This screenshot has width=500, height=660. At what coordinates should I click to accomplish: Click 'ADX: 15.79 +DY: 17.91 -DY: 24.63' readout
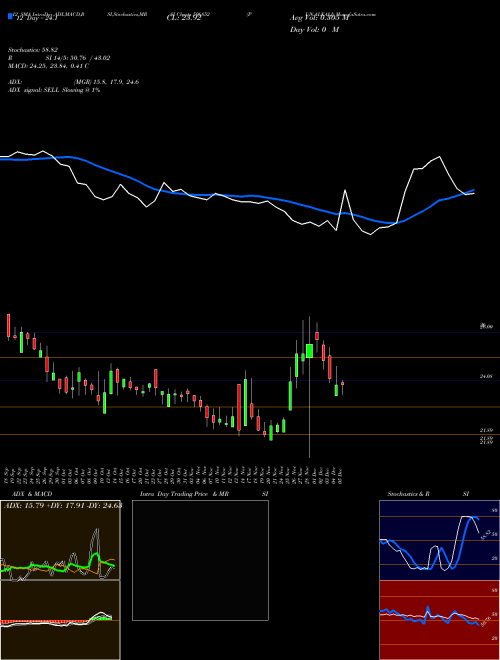[62, 505]
